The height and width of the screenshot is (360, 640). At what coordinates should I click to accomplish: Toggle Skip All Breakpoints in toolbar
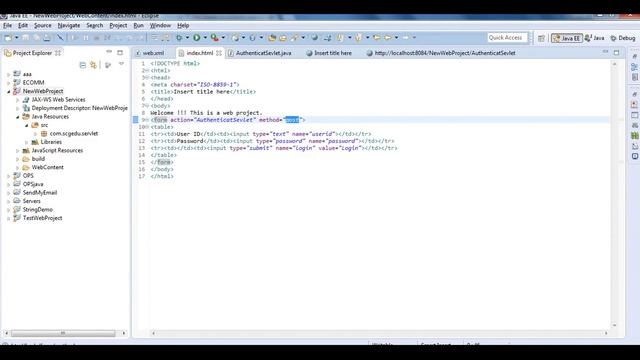60,38
